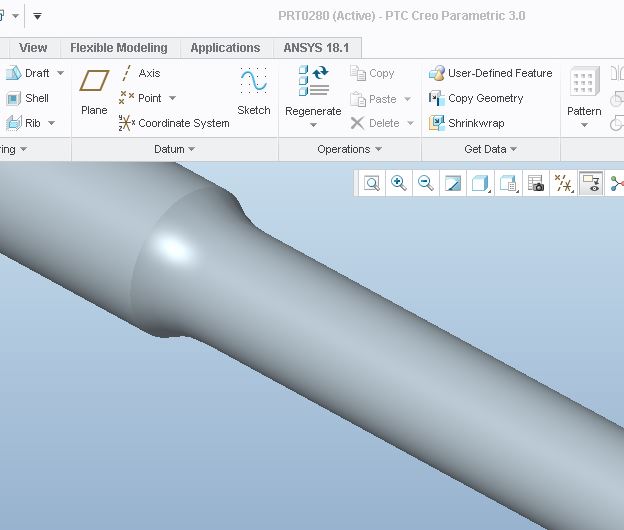
Task: Open the View ribbon tab
Action: pyautogui.click(x=33, y=48)
